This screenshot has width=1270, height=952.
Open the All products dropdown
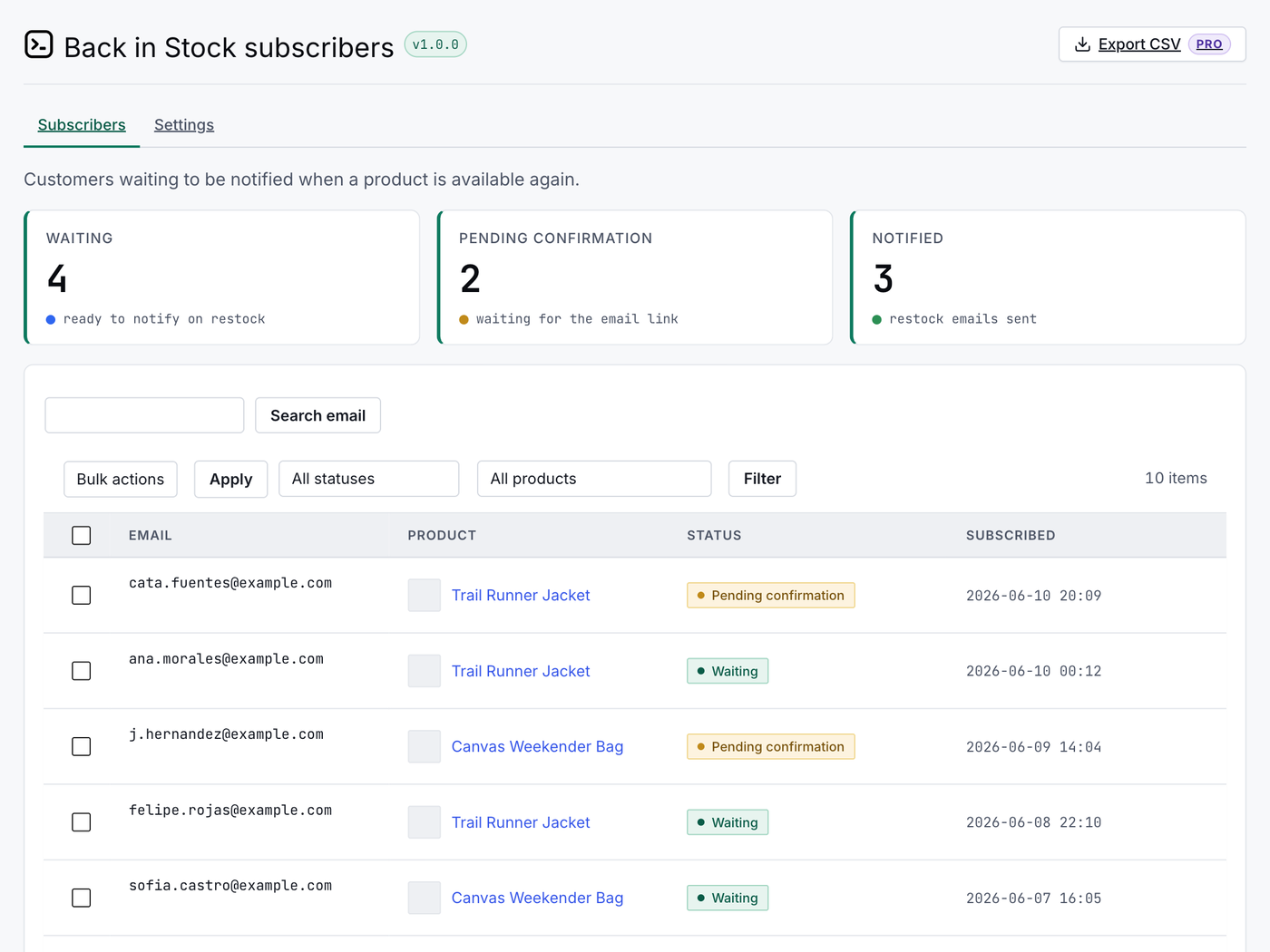click(x=594, y=479)
